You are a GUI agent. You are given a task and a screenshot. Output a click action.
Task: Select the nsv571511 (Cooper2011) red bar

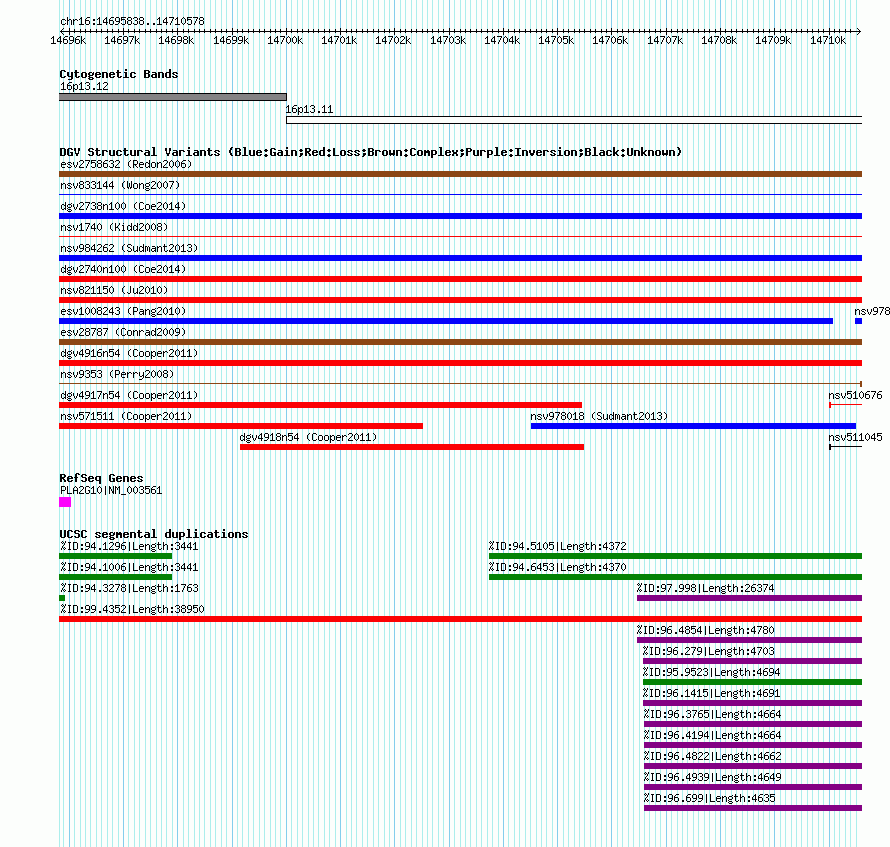tap(241, 426)
